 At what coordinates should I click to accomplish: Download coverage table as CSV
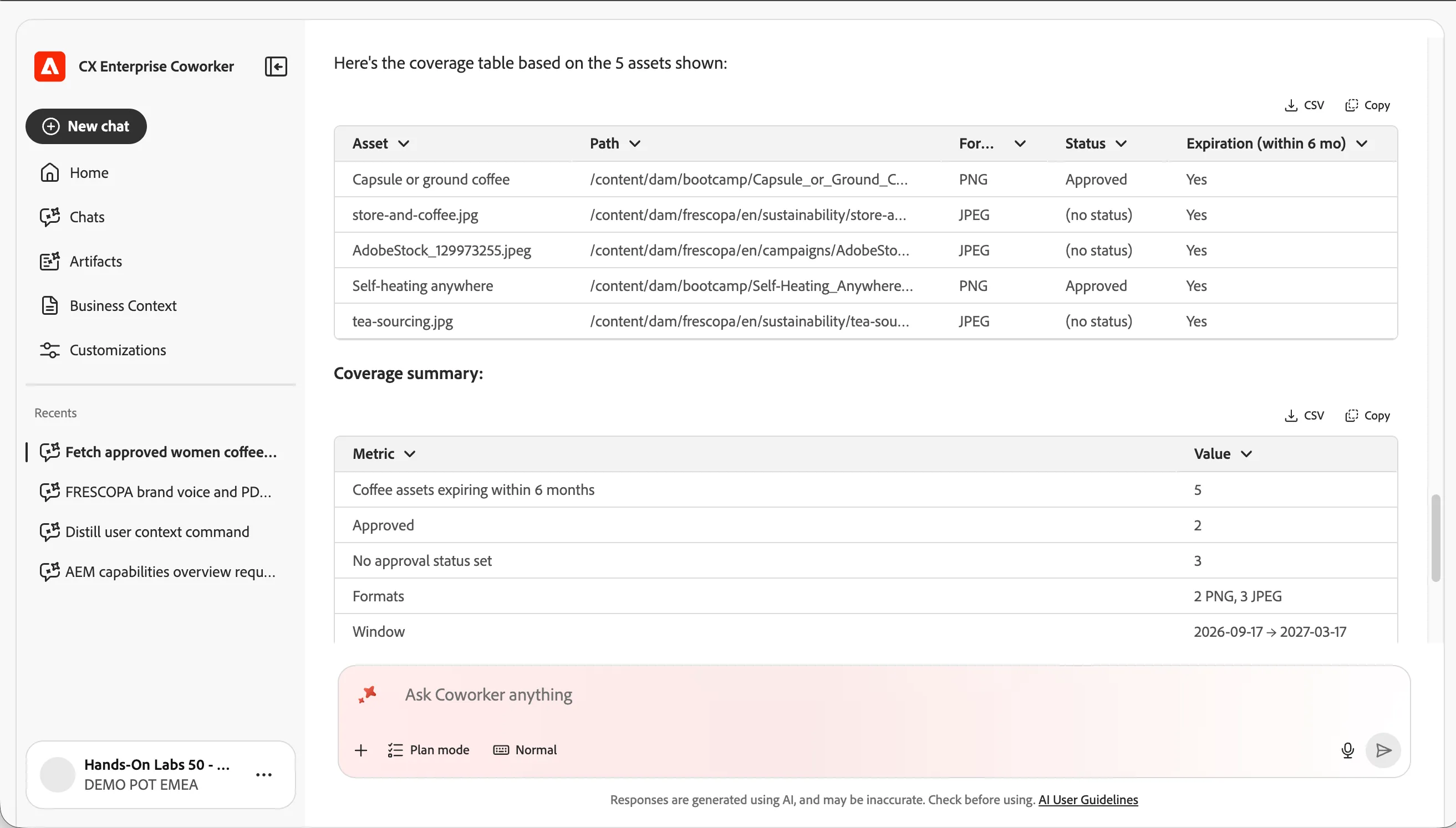click(1304, 105)
